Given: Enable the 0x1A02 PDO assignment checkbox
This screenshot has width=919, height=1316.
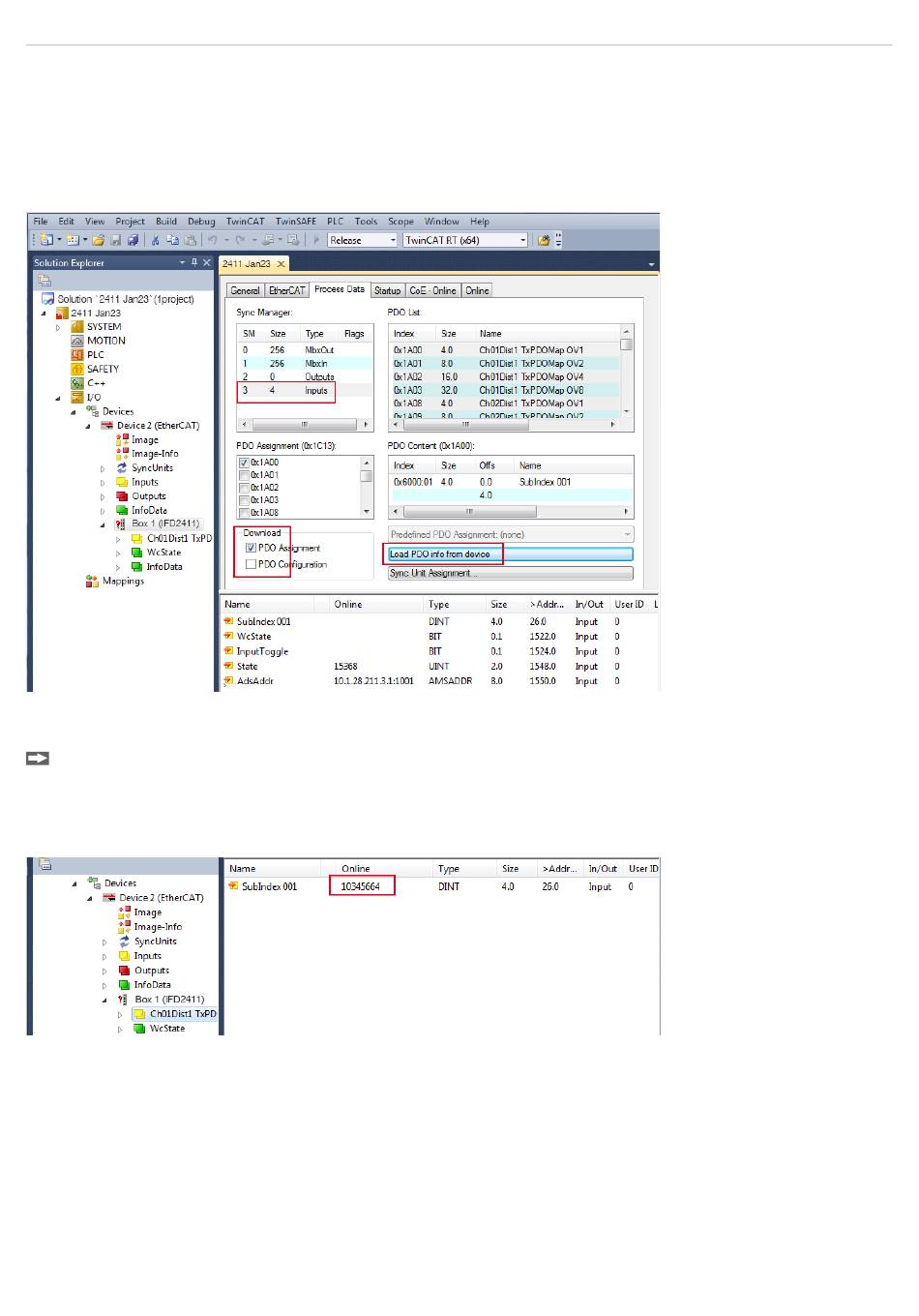Looking at the screenshot, I should pyautogui.click(x=244, y=488).
